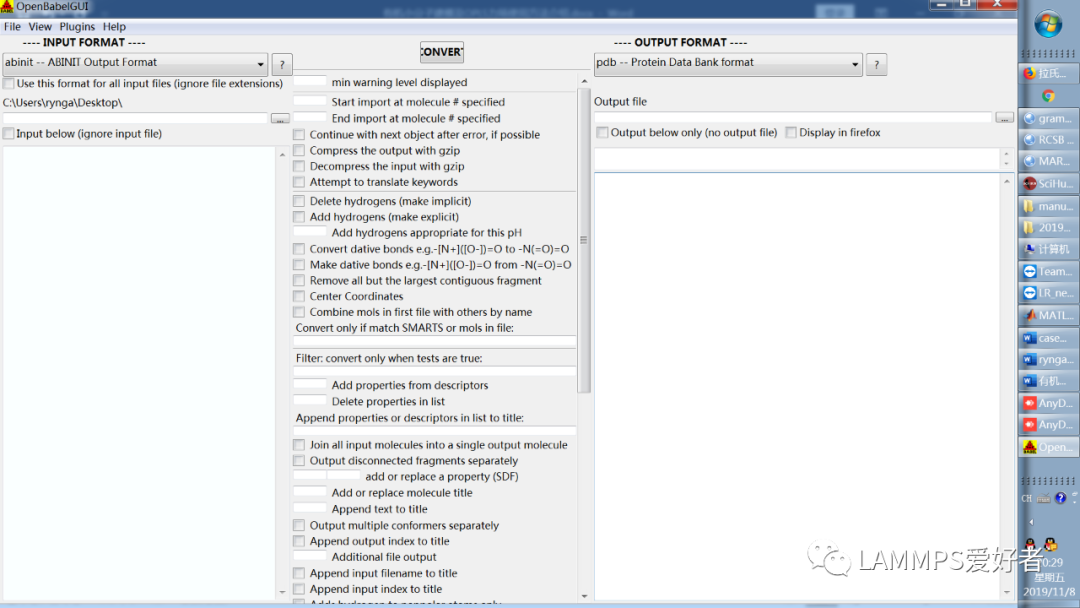Open the 'MAR...' browser taskbar item
Image resolution: width=1080 pixels, height=608 pixels.
[x=1048, y=161]
